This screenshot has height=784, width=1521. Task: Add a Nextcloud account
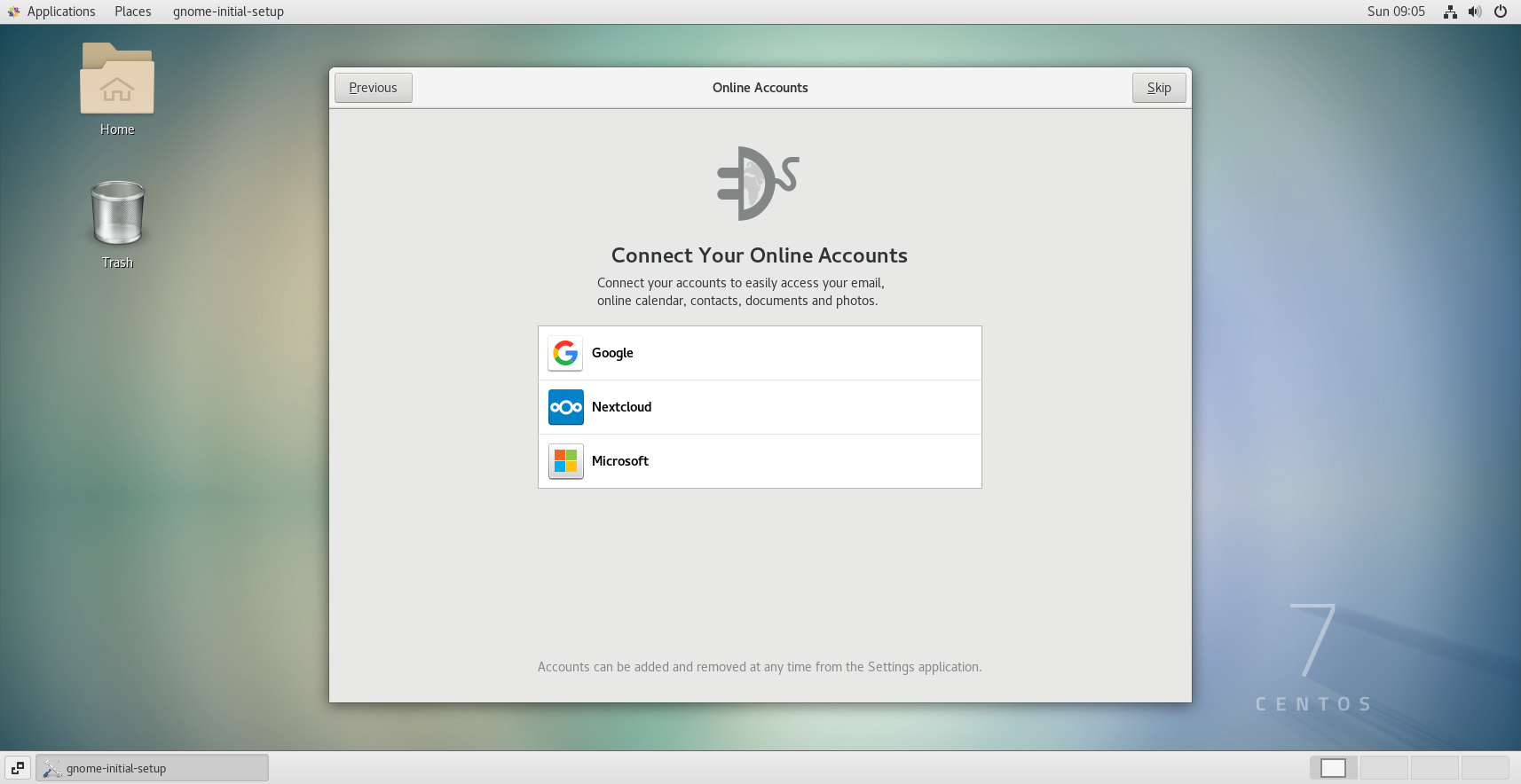[760, 407]
